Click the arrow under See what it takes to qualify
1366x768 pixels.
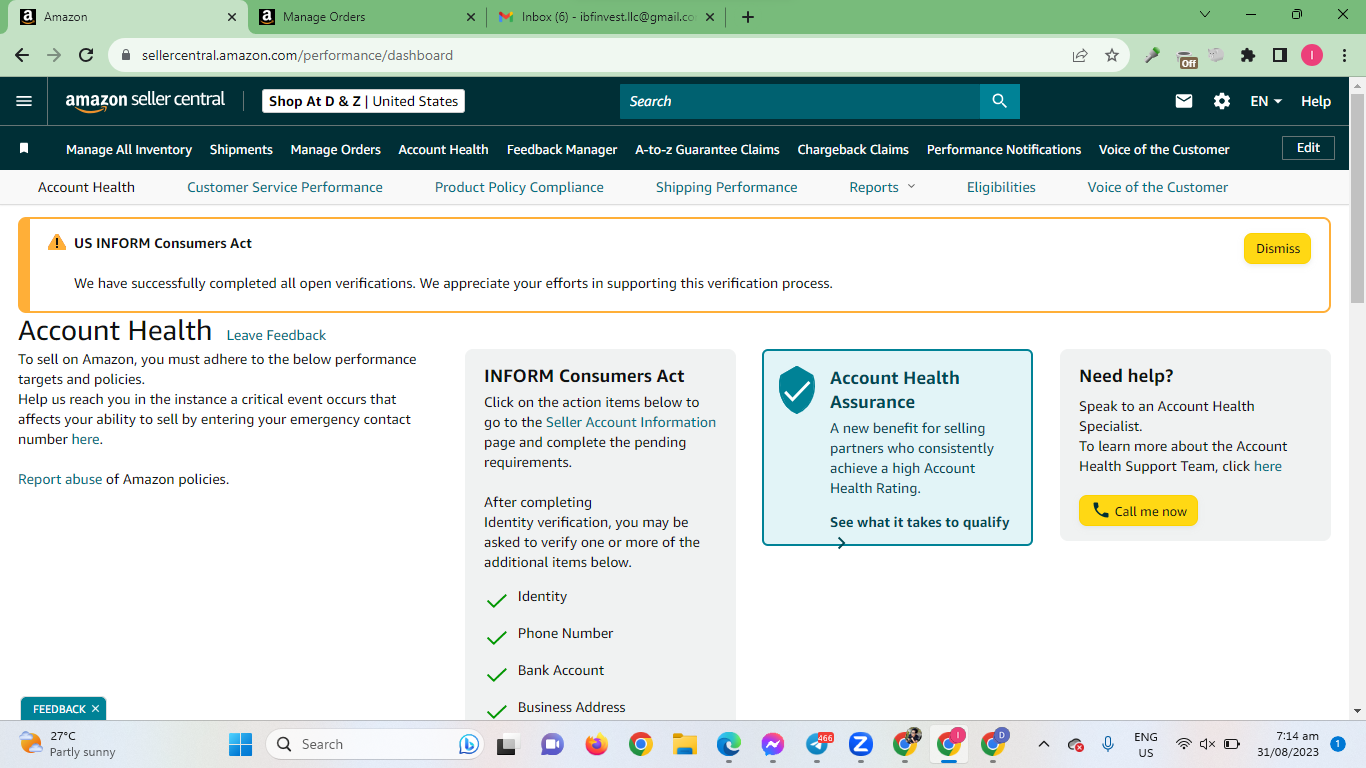pyautogui.click(x=841, y=543)
